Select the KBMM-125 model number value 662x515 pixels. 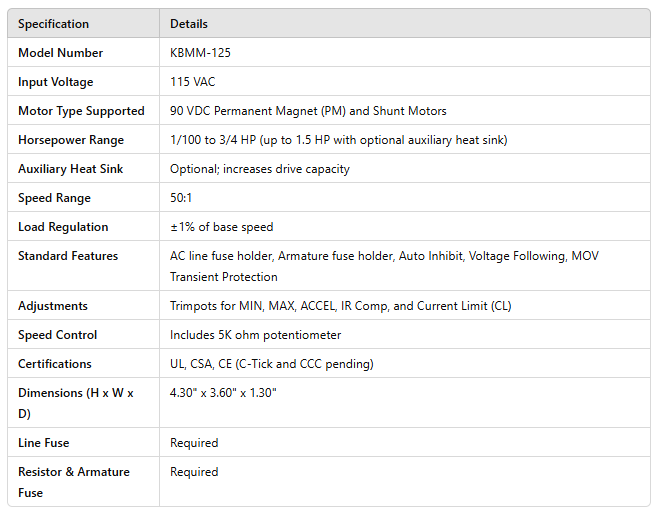click(201, 53)
